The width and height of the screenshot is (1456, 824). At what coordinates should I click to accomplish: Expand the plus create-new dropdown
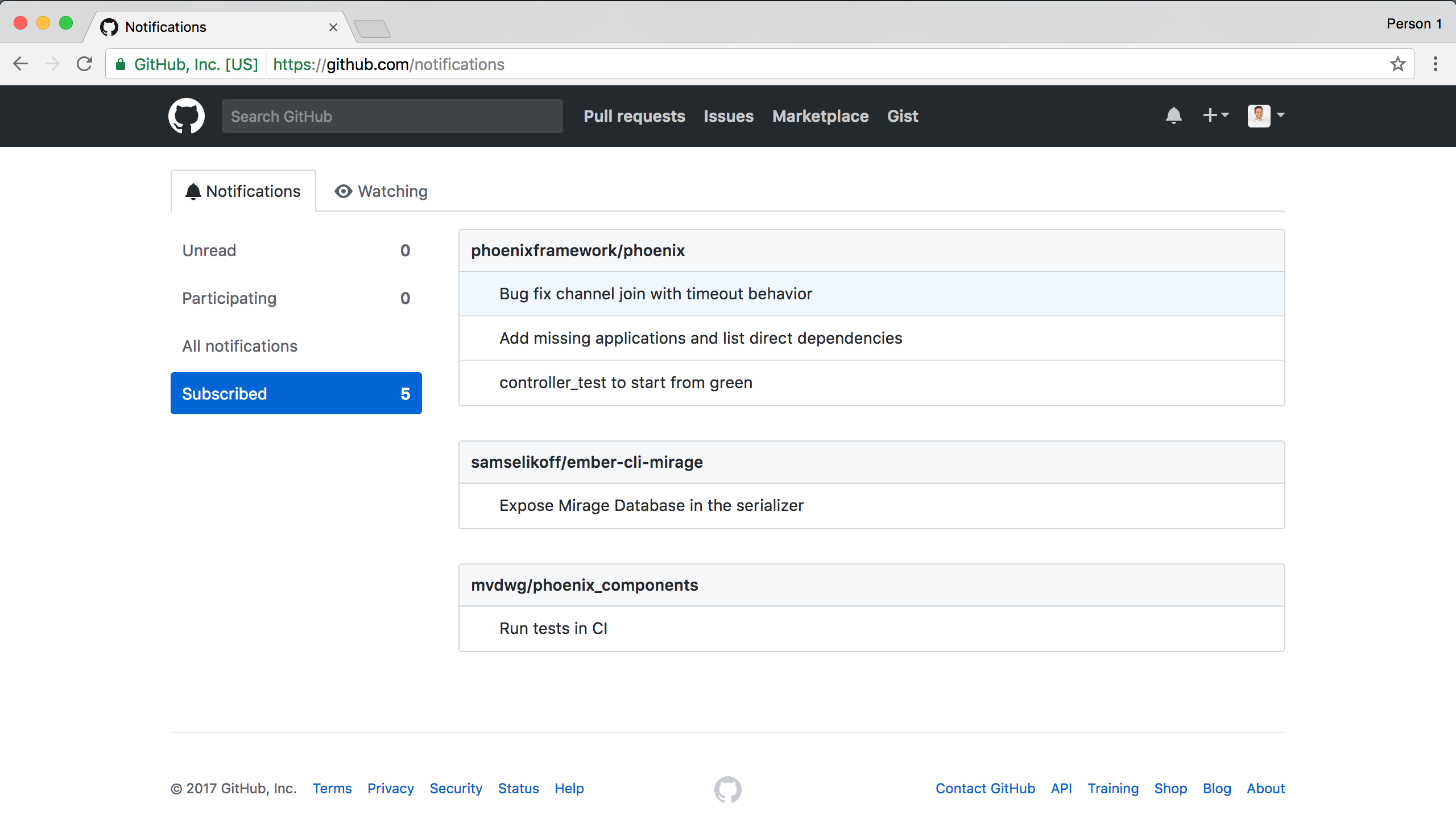1215,116
